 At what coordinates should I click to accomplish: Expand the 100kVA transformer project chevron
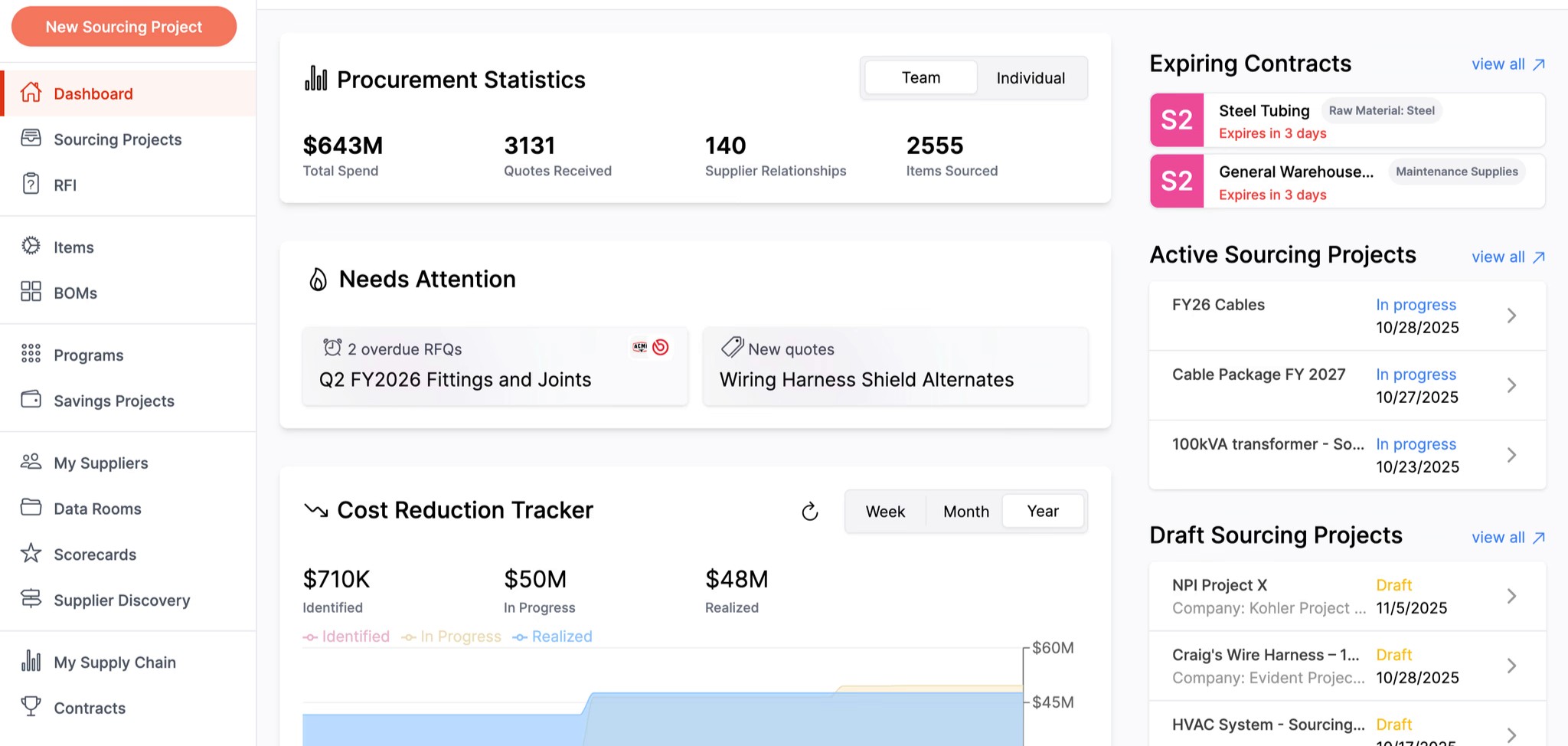(x=1511, y=455)
